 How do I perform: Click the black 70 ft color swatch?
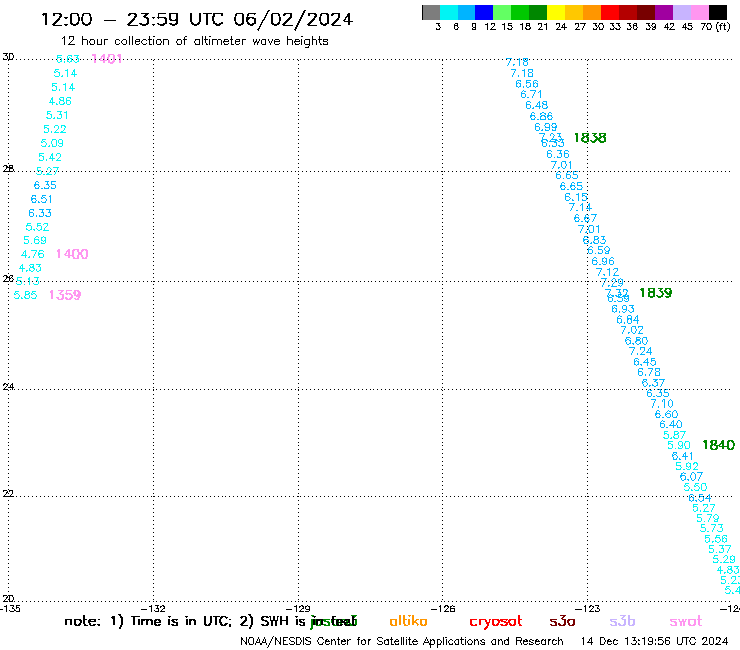point(718,12)
